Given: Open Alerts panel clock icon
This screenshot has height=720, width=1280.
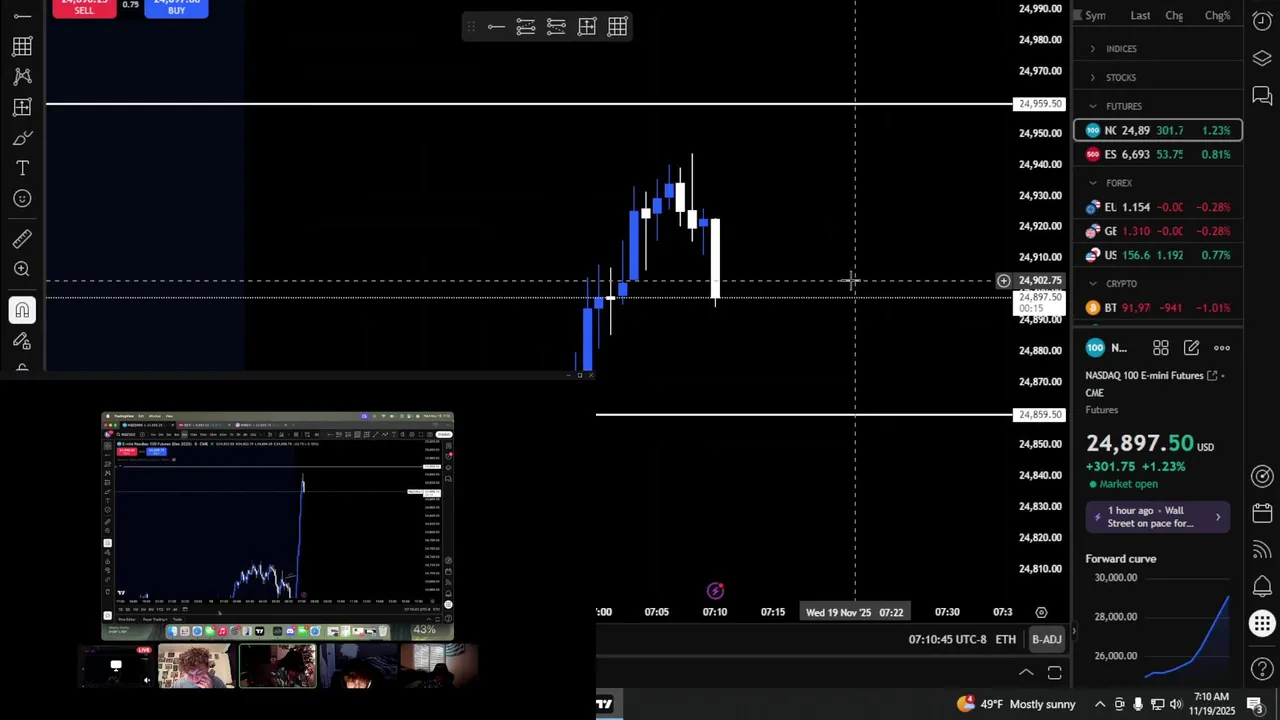Looking at the screenshot, I should [1262, 21].
